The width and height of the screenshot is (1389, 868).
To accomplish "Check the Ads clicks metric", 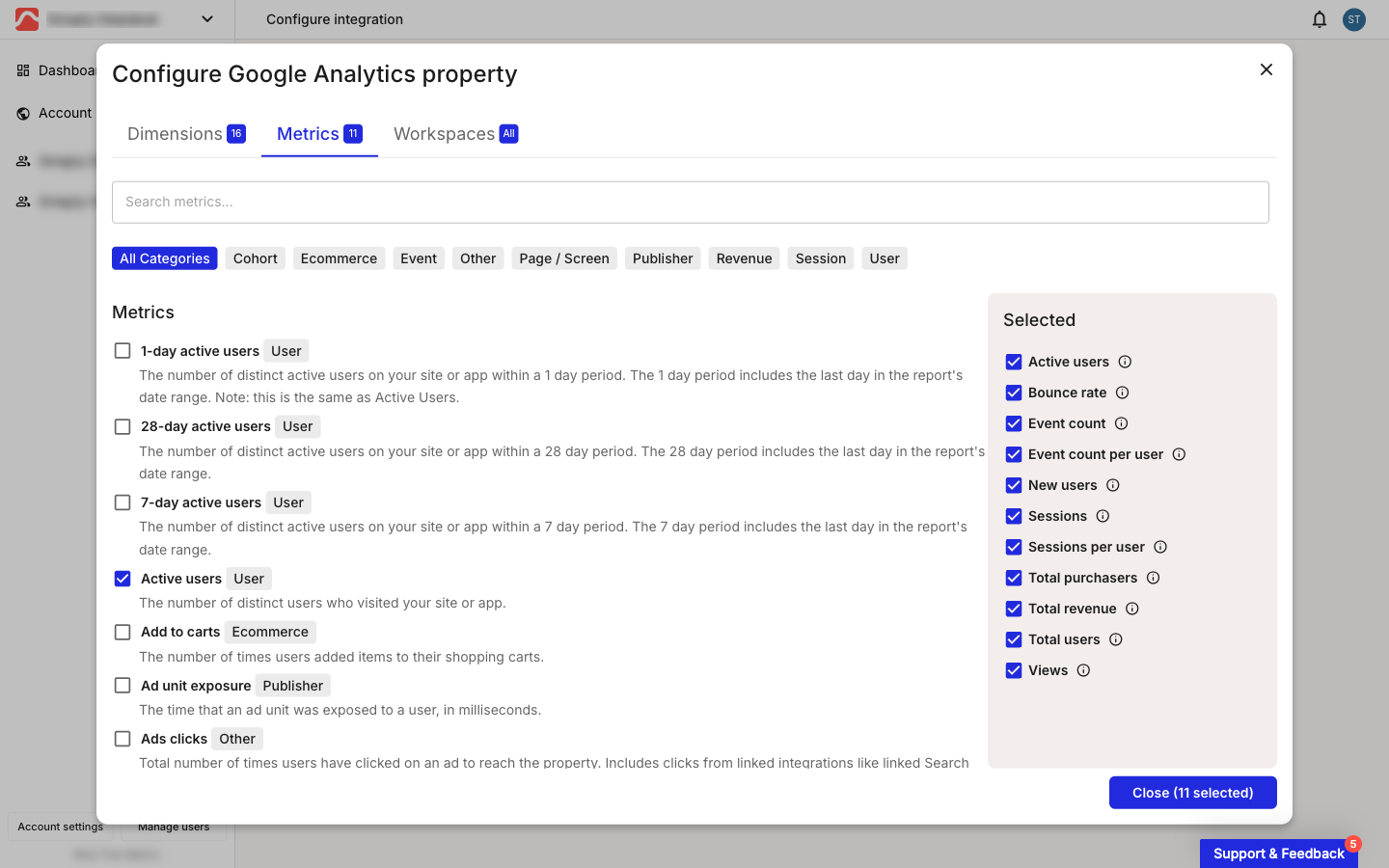I will (x=123, y=739).
